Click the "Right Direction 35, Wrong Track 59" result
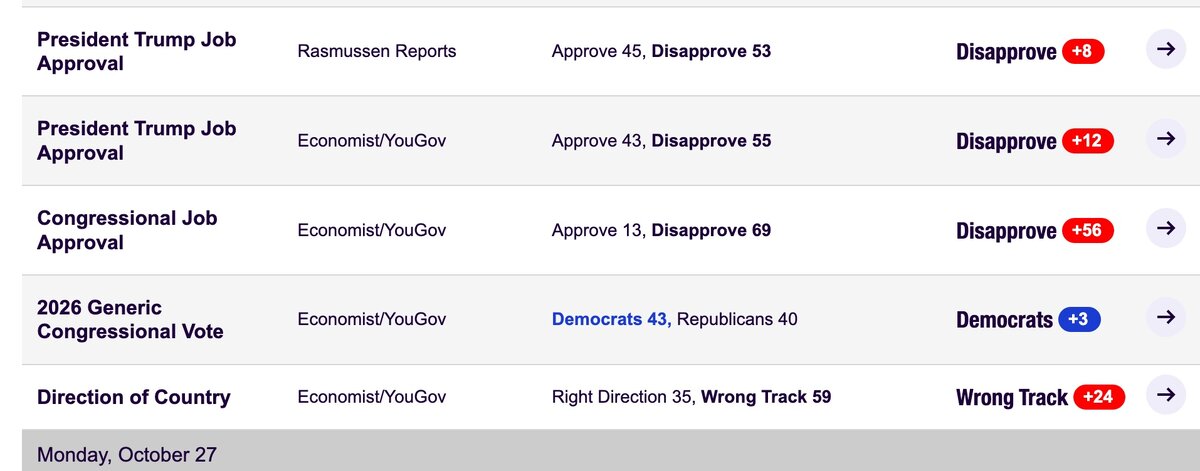Image resolution: width=1200 pixels, height=471 pixels. [691, 397]
